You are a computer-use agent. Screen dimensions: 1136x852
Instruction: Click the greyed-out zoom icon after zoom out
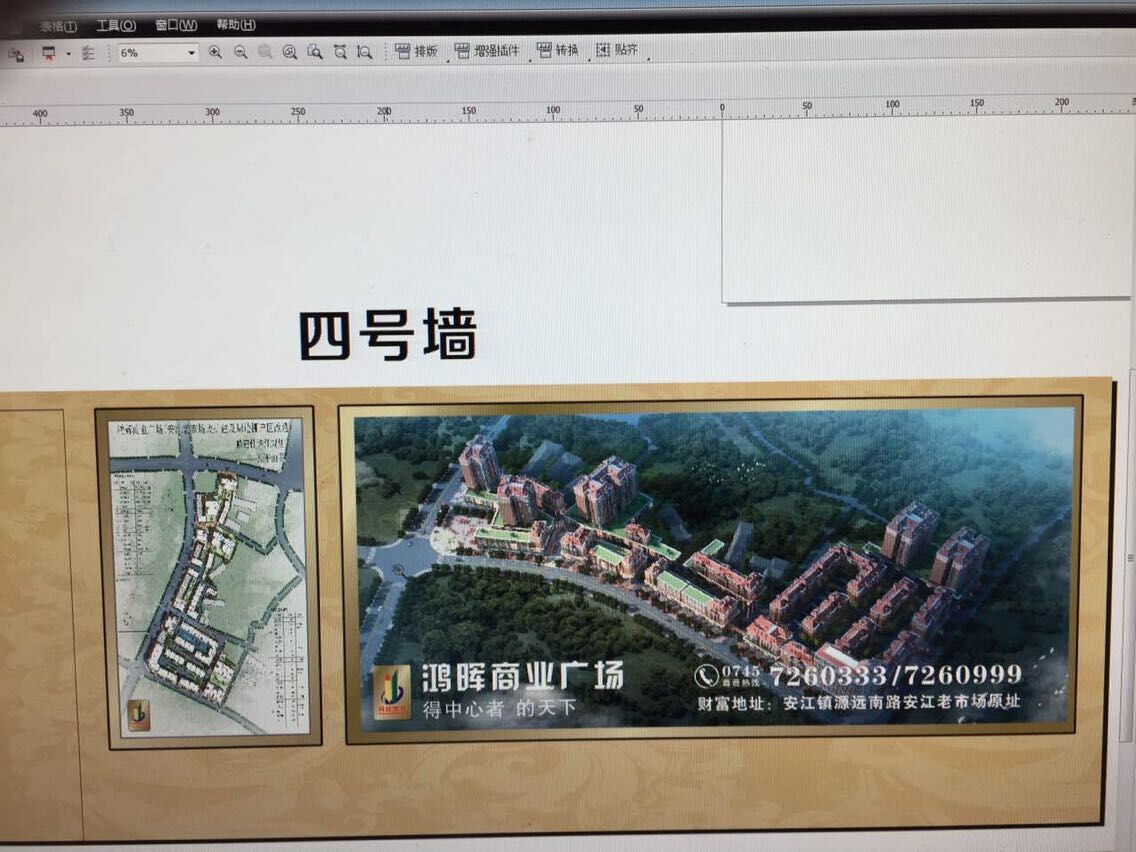[x=265, y=52]
